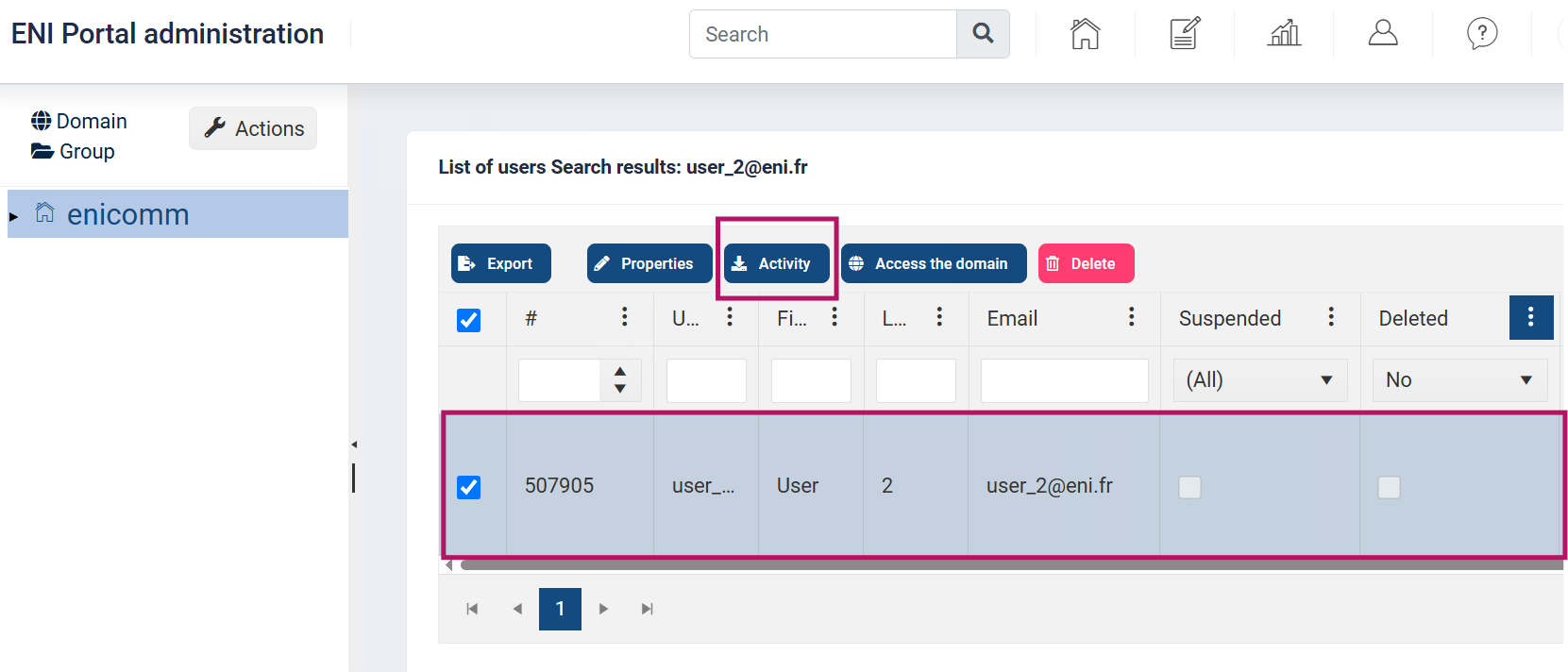Open the Suspended filter (All) dropdown
1568x672 pixels.
click(1260, 379)
